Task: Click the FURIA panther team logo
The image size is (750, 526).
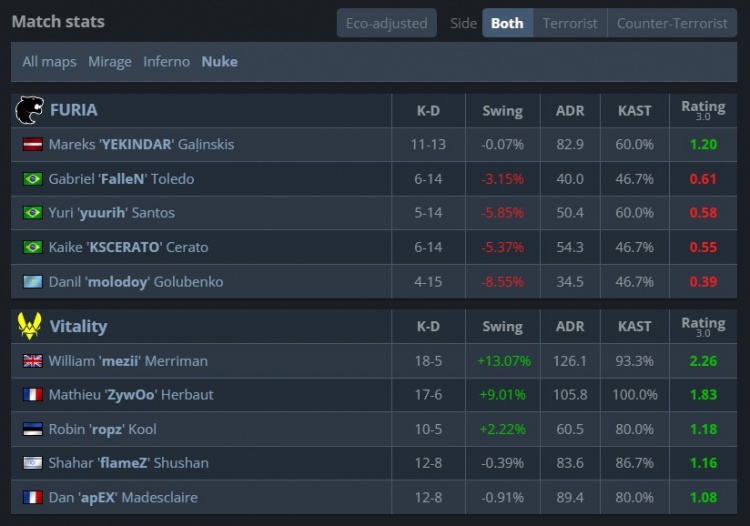Action: 30,110
